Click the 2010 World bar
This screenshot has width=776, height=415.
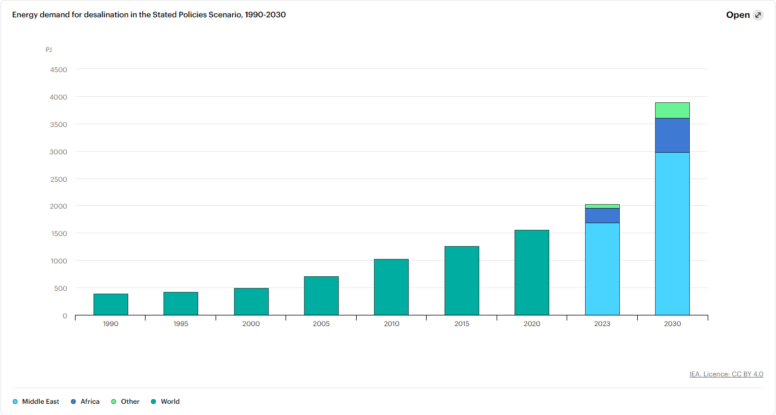(391, 287)
